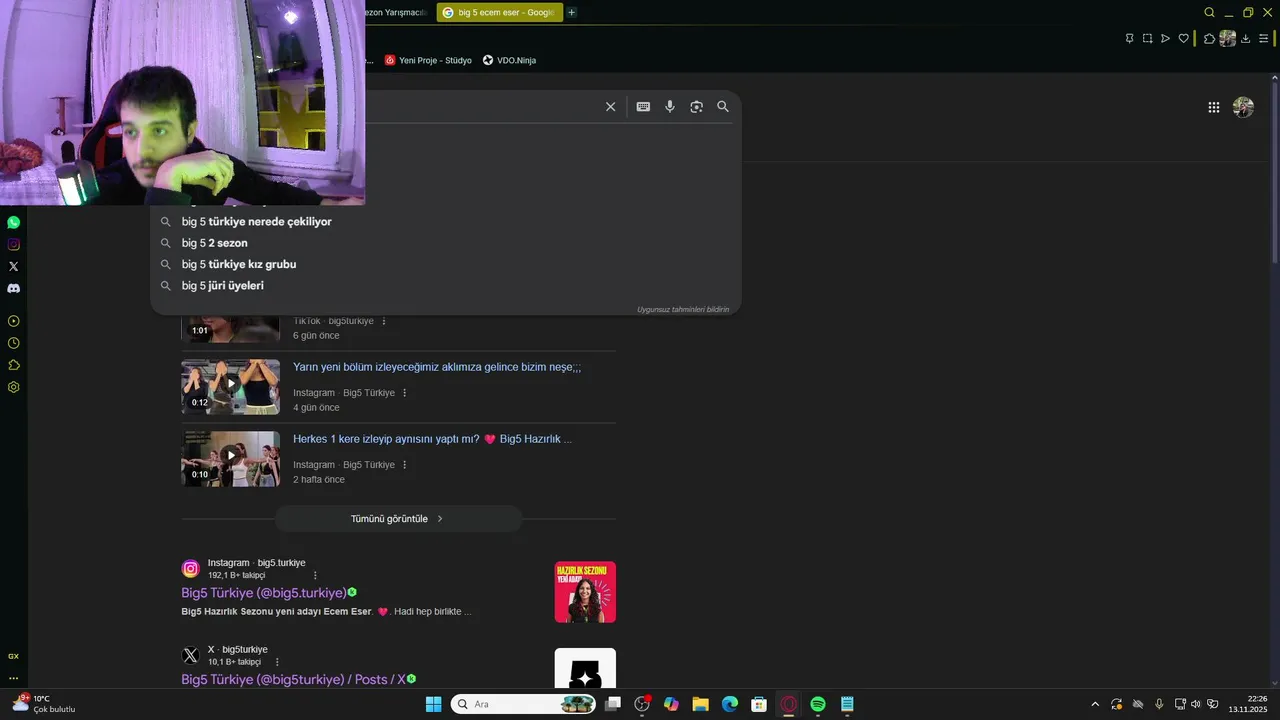This screenshot has height=720, width=1280.
Task: Open options for Instagram big5.turkiye result
Action: point(315,575)
